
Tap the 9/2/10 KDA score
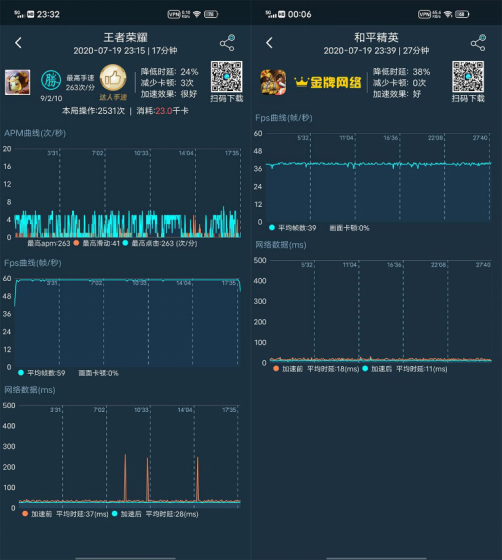pos(51,98)
